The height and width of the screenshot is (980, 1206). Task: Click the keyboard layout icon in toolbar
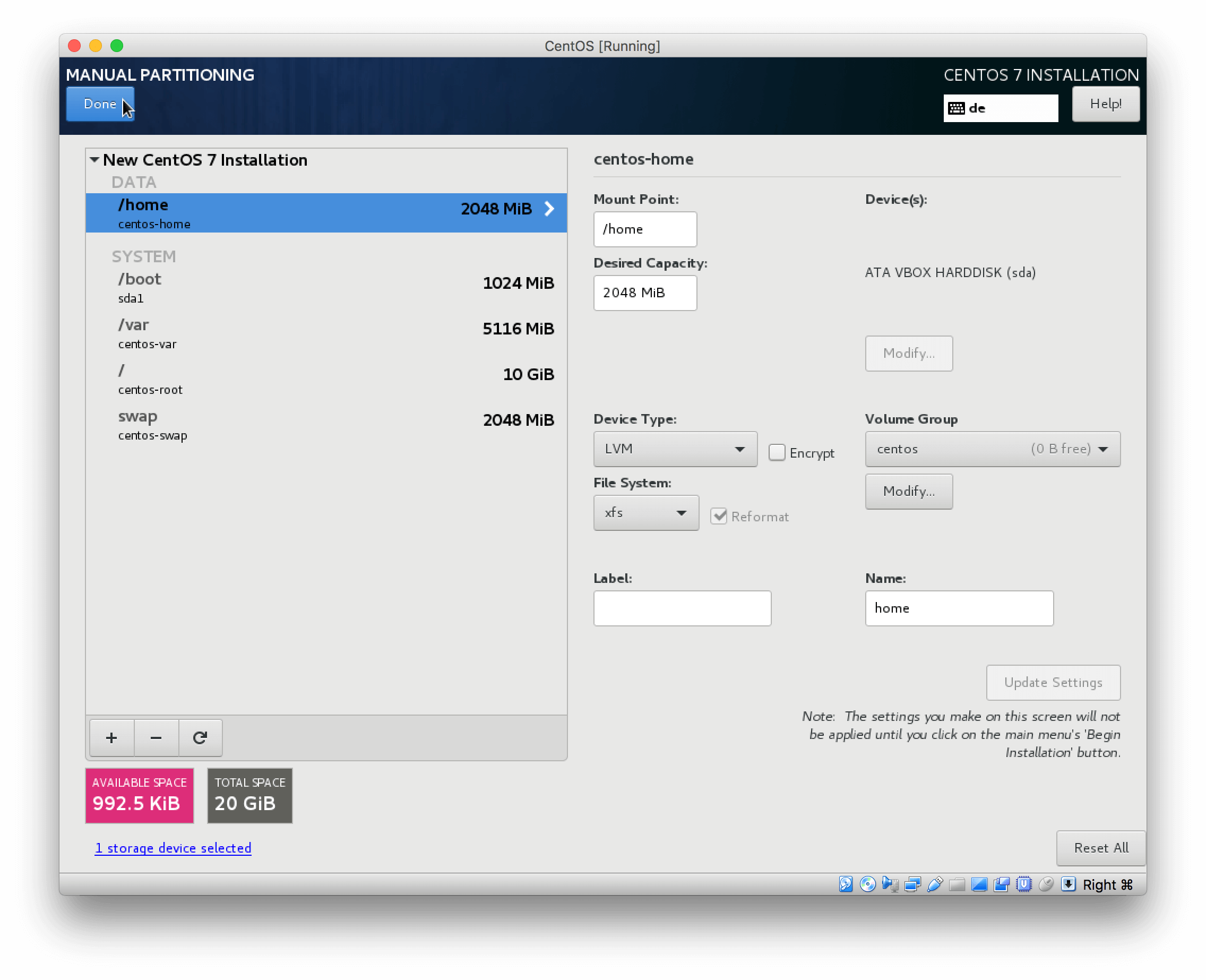point(956,107)
